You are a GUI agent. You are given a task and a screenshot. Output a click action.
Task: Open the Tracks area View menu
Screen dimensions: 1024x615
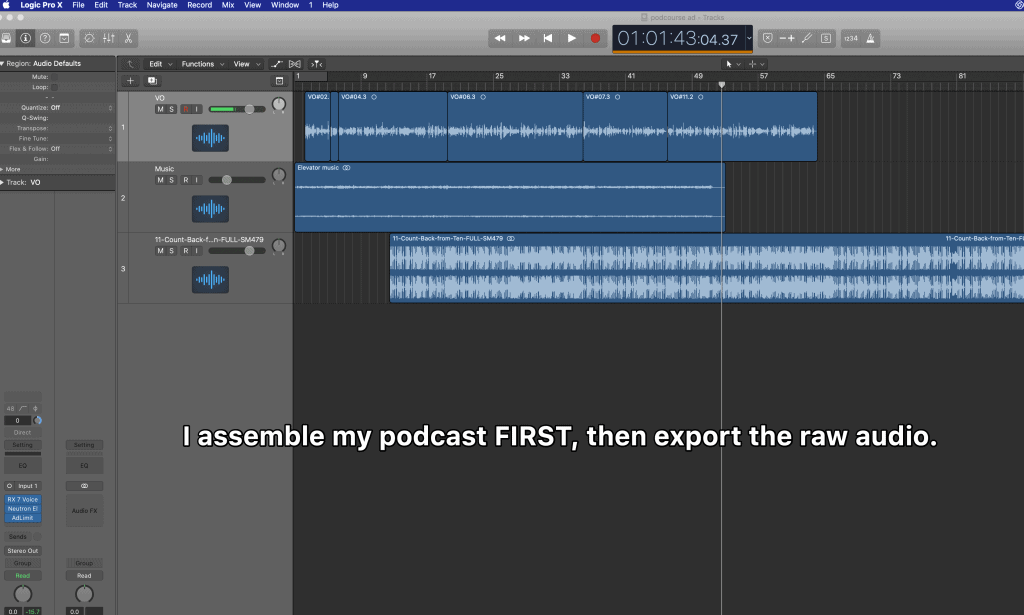[247, 64]
